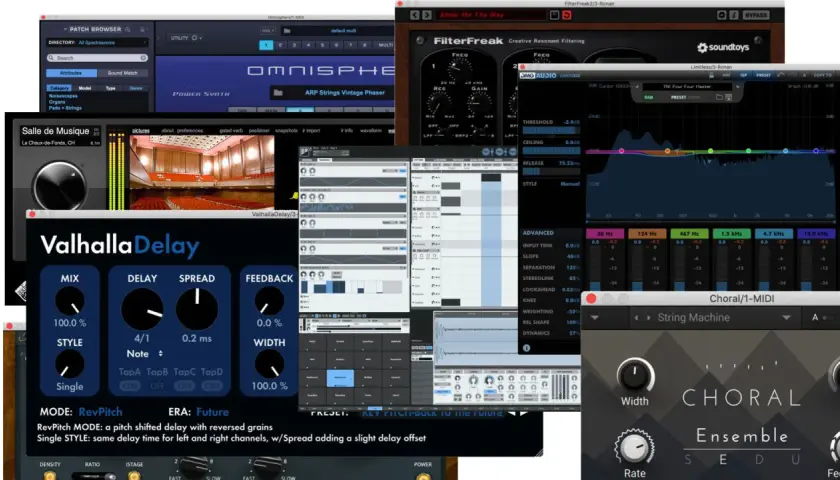Click the Genre column header
The height and width of the screenshot is (480, 840).
[x=136, y=88]
